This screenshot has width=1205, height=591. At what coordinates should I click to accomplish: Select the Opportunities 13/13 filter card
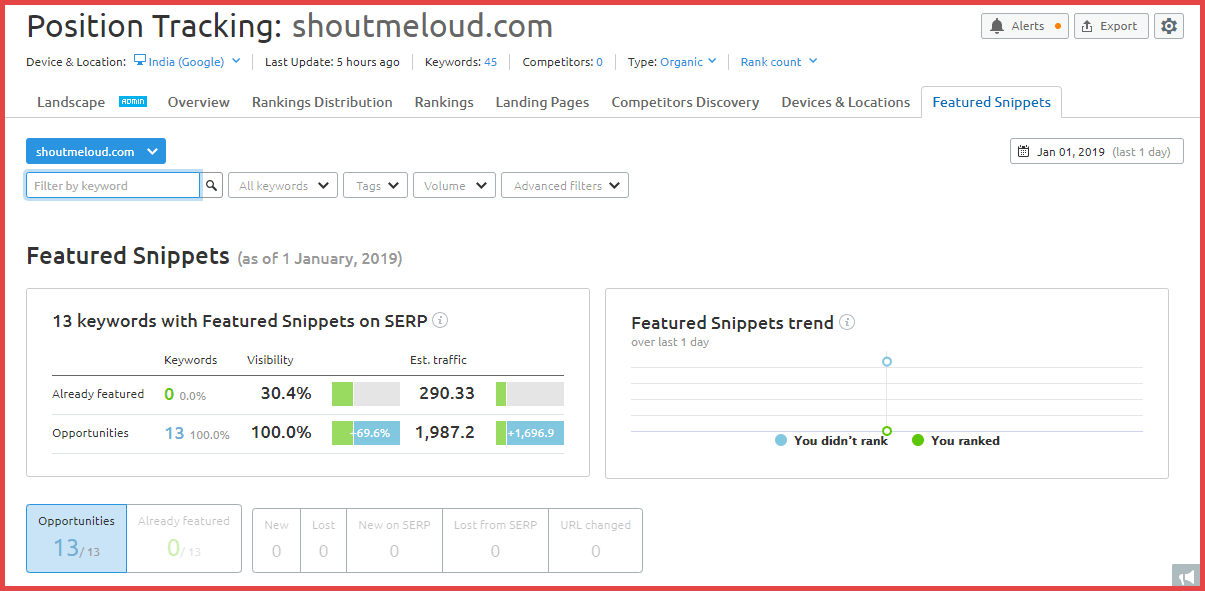tap(77, 538)
